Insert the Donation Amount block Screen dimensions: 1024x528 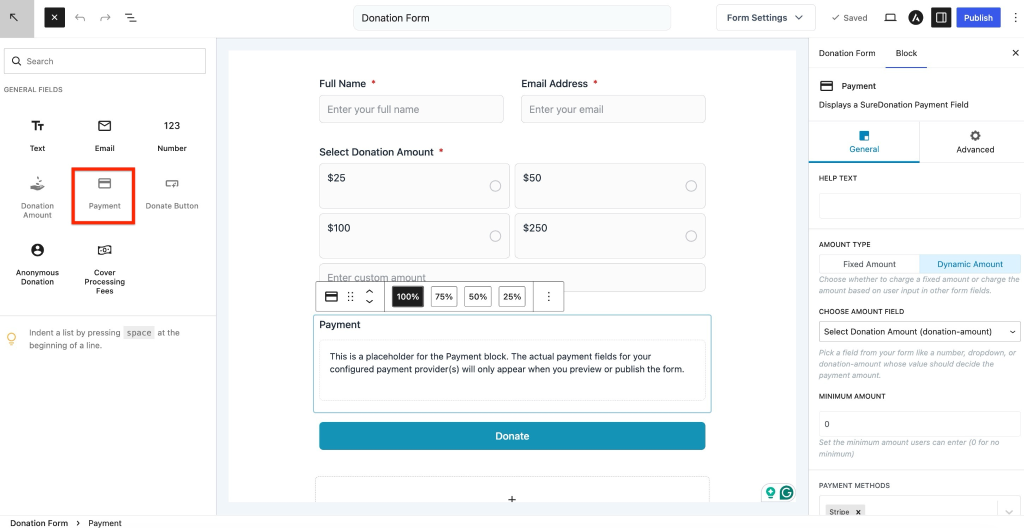[38, 196]
